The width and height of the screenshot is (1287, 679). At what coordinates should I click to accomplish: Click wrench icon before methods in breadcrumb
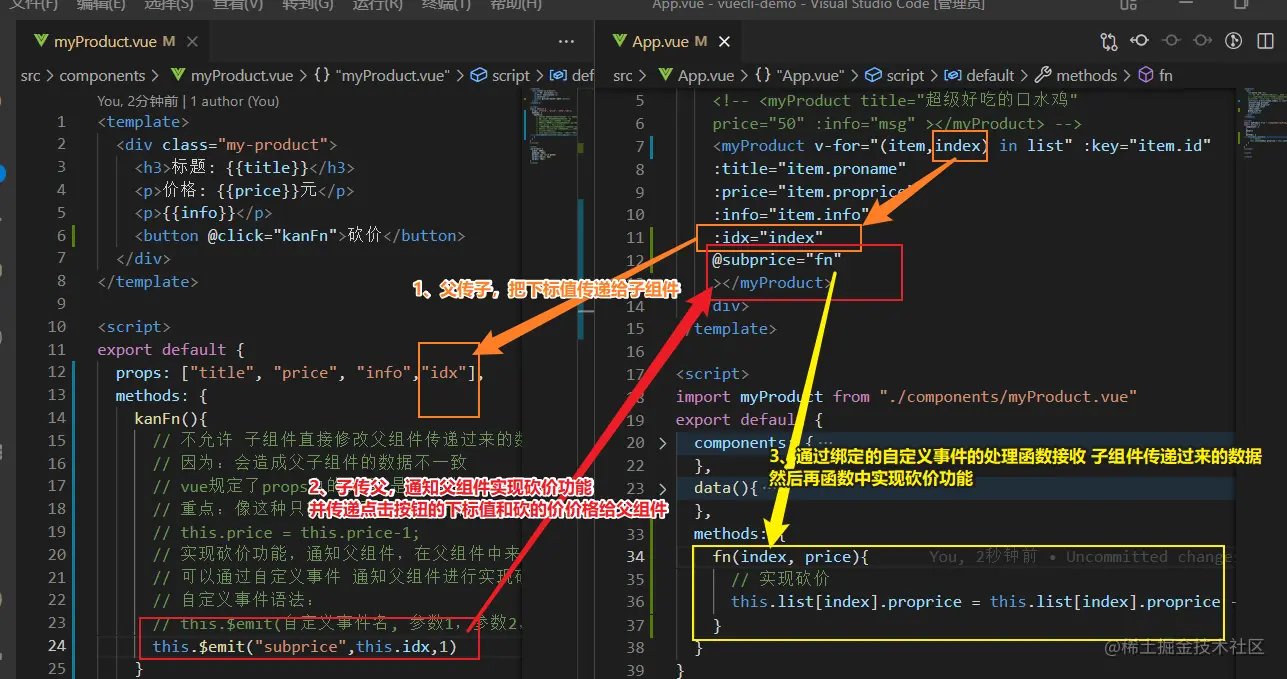point(1043,75)
